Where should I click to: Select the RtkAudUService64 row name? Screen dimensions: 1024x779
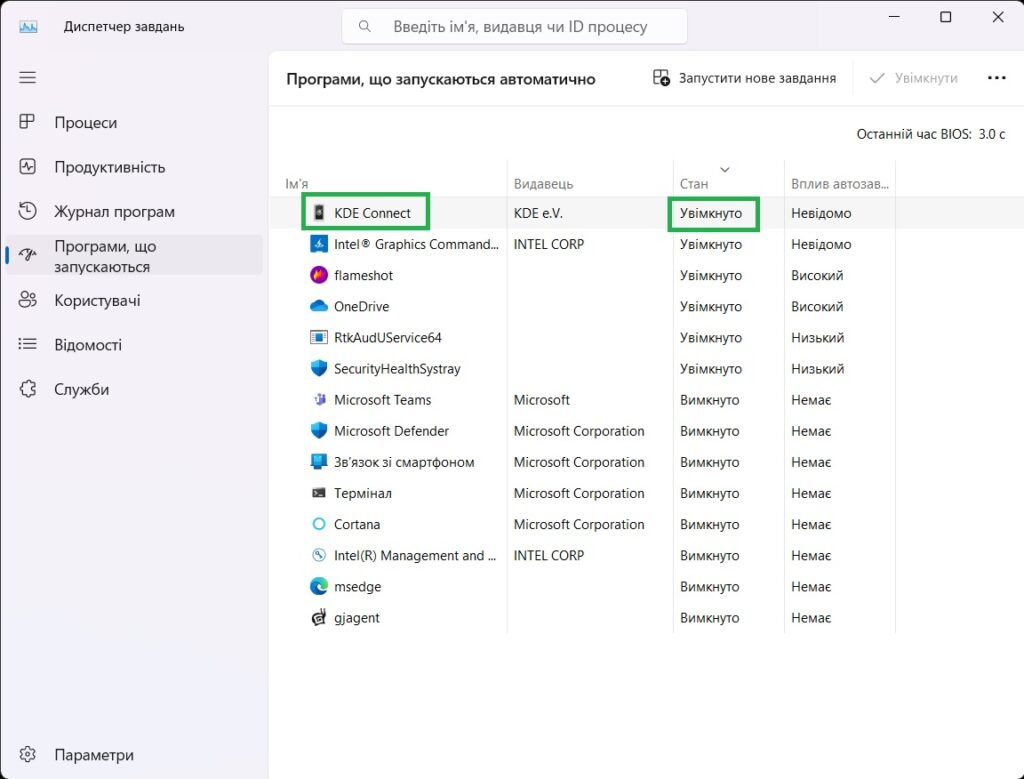tap(388, 338)
